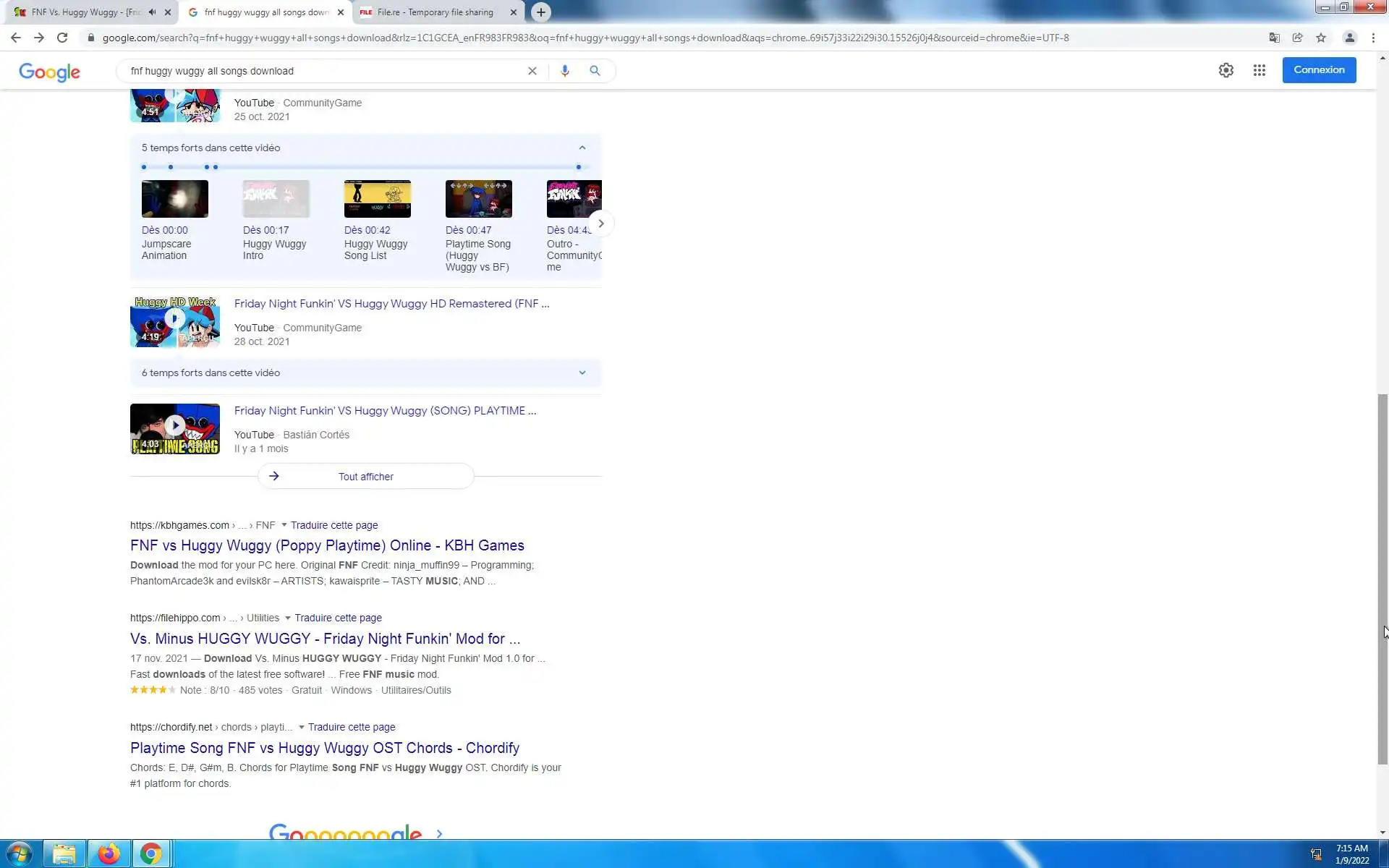Clear the search box with X icon
1389x868 pixels.
click(532, 71)
